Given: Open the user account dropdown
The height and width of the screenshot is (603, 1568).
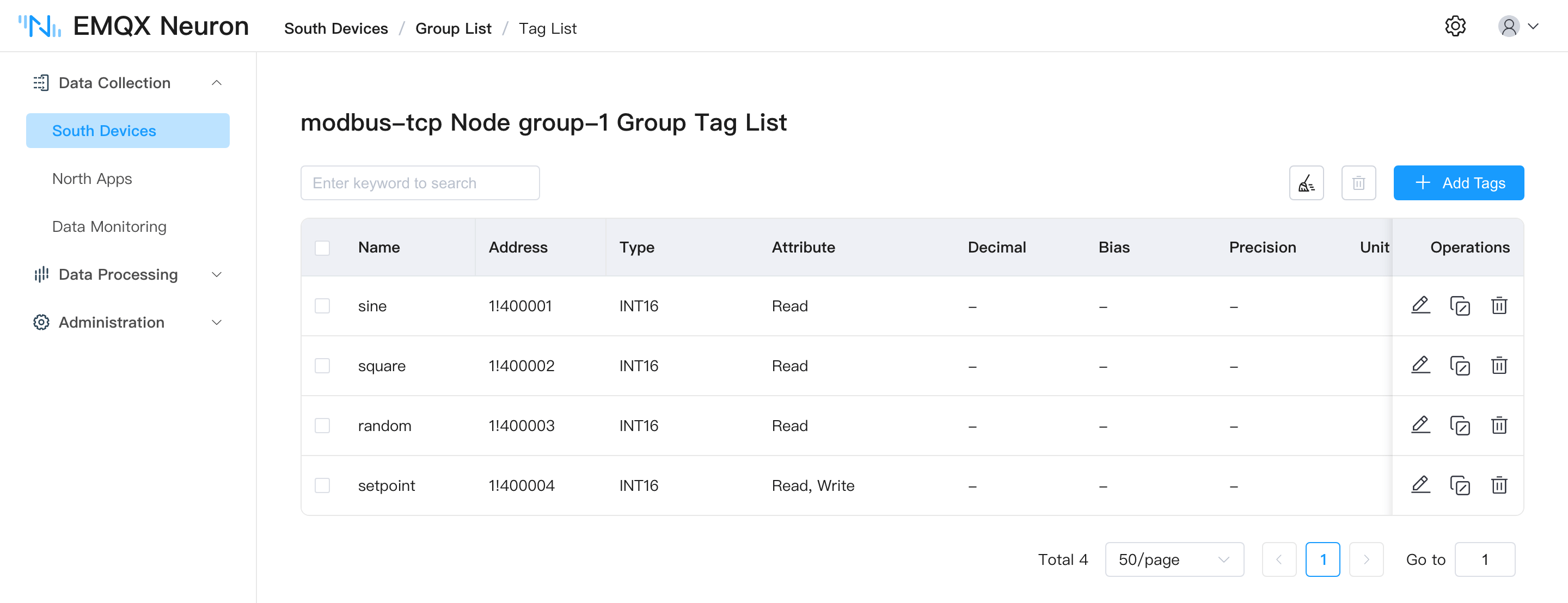Looking at the screenshot, I should [x=1518, y=26].
